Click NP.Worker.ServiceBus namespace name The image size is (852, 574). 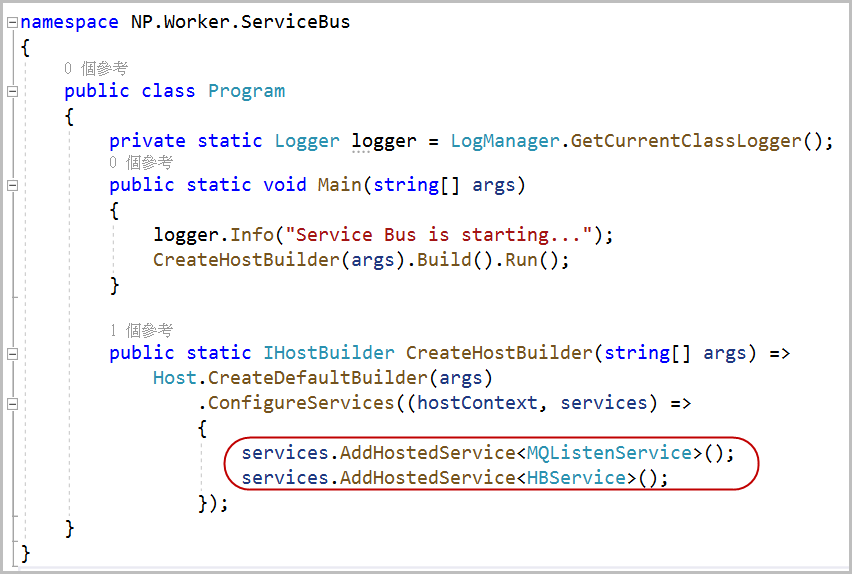tap(241, 22)
